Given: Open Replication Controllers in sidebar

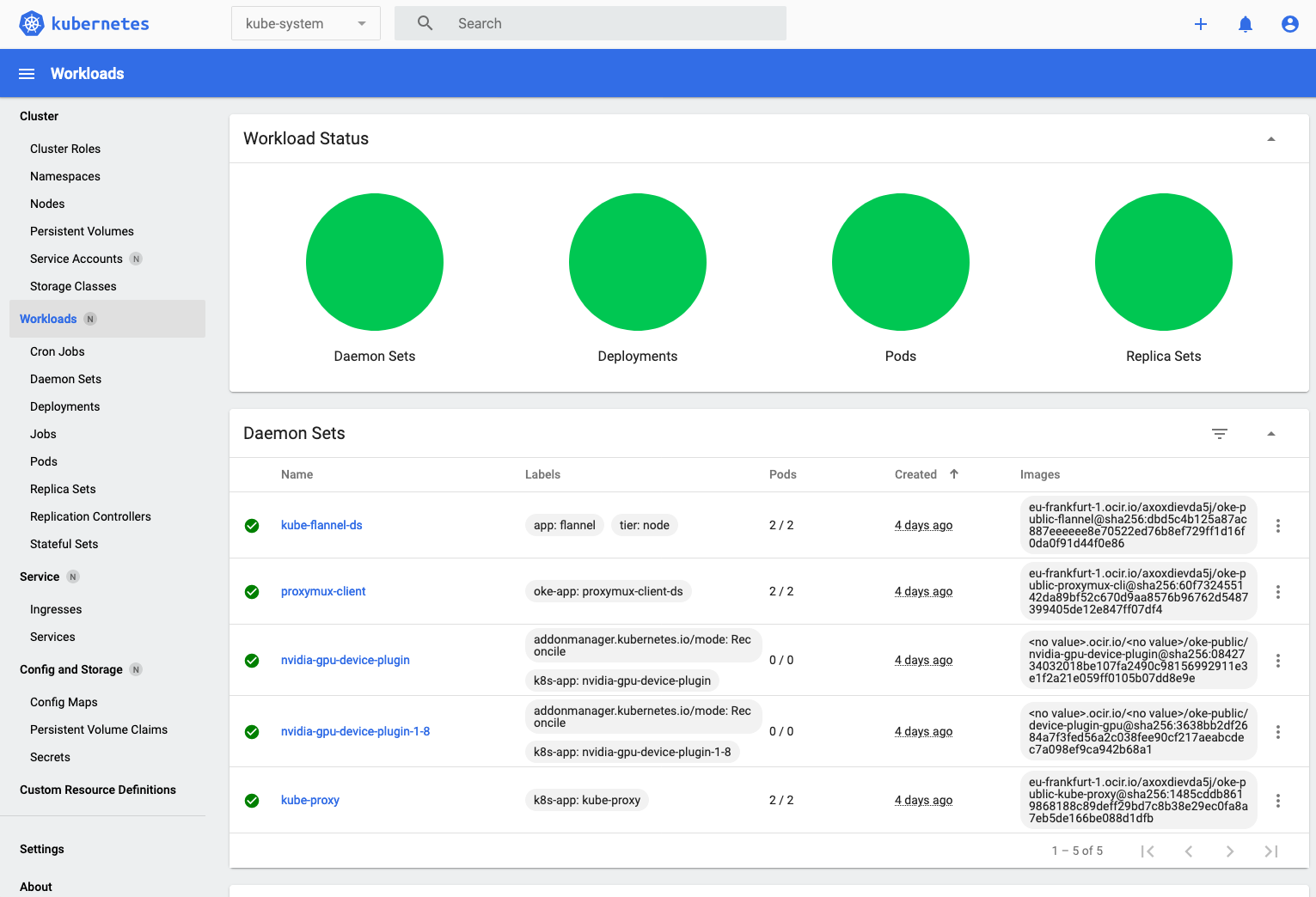Looking at the screenshot, I should 90,516.
